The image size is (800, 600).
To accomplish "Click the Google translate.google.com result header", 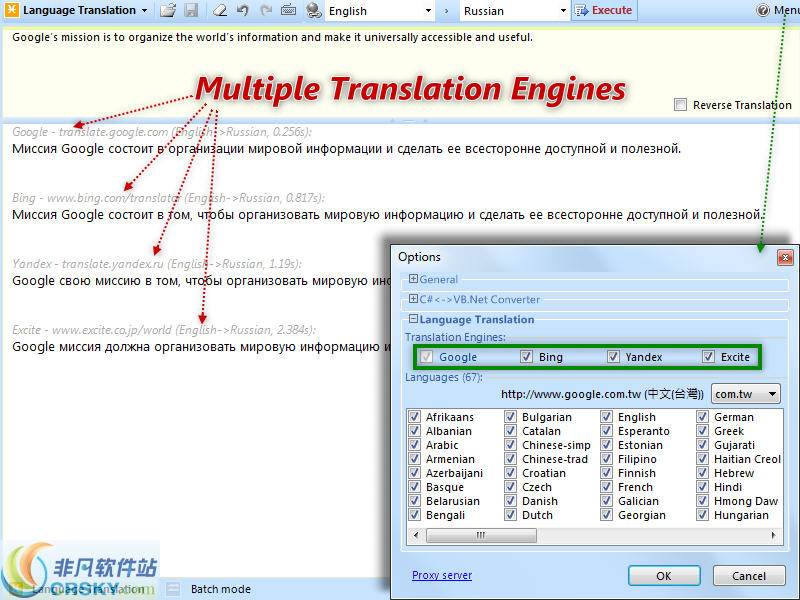I will point(162,132).
